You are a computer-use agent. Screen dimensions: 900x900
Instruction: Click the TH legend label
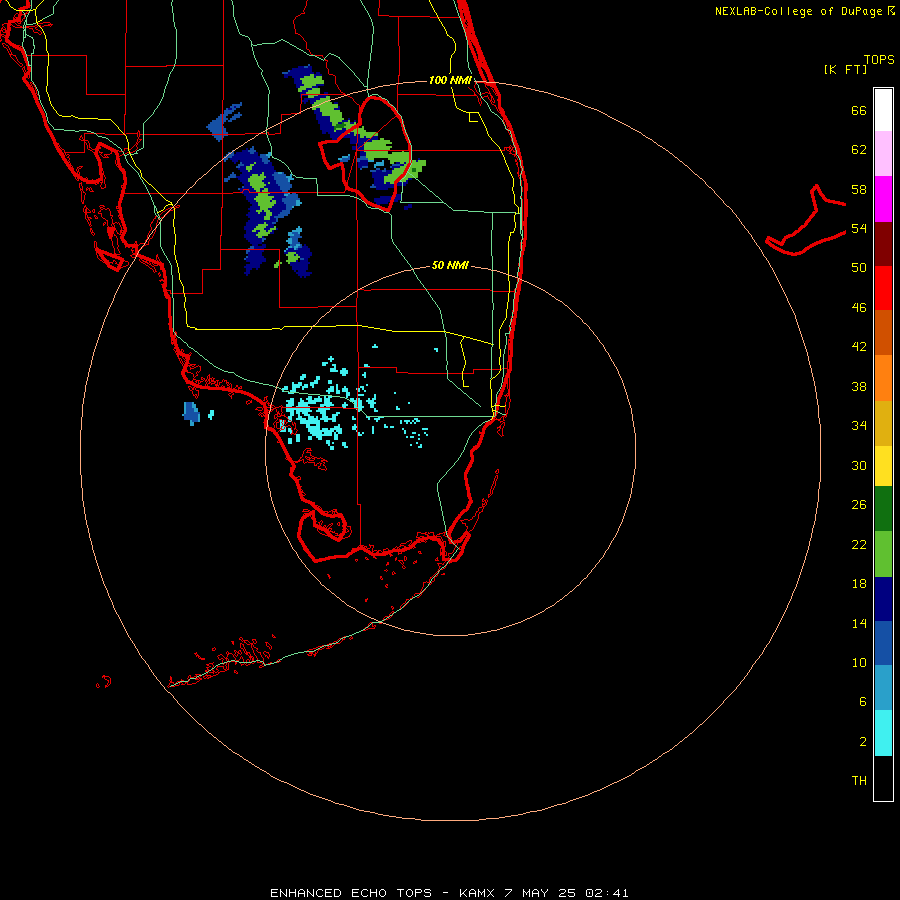(859, 781)
